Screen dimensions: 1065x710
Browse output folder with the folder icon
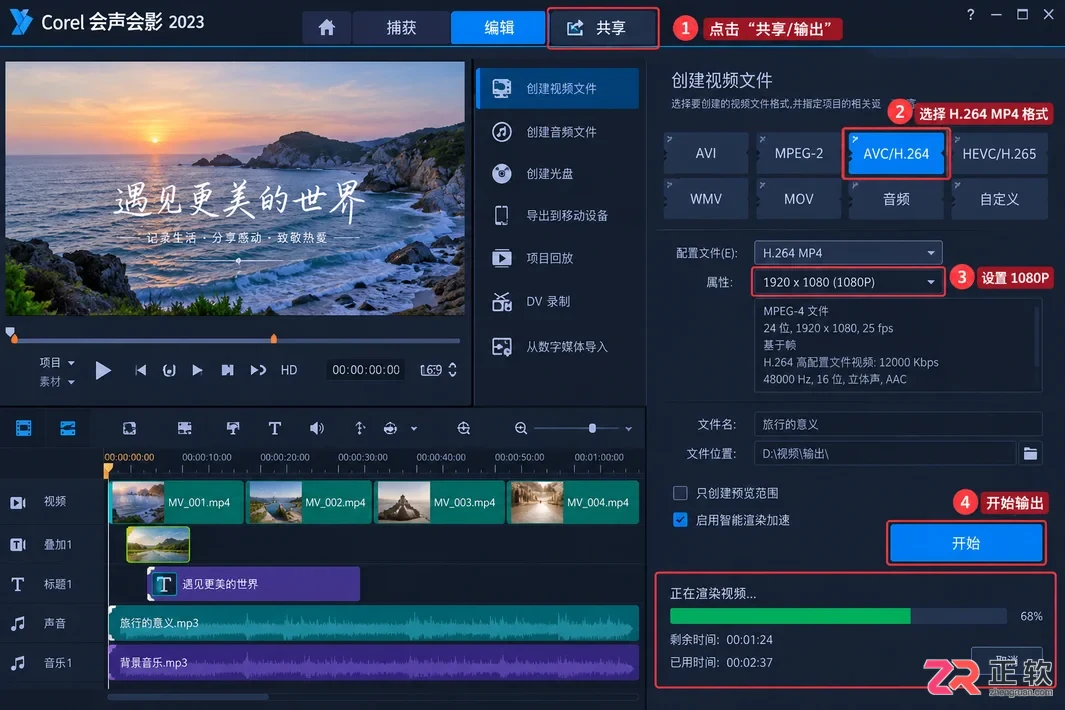click(1030, 453)
